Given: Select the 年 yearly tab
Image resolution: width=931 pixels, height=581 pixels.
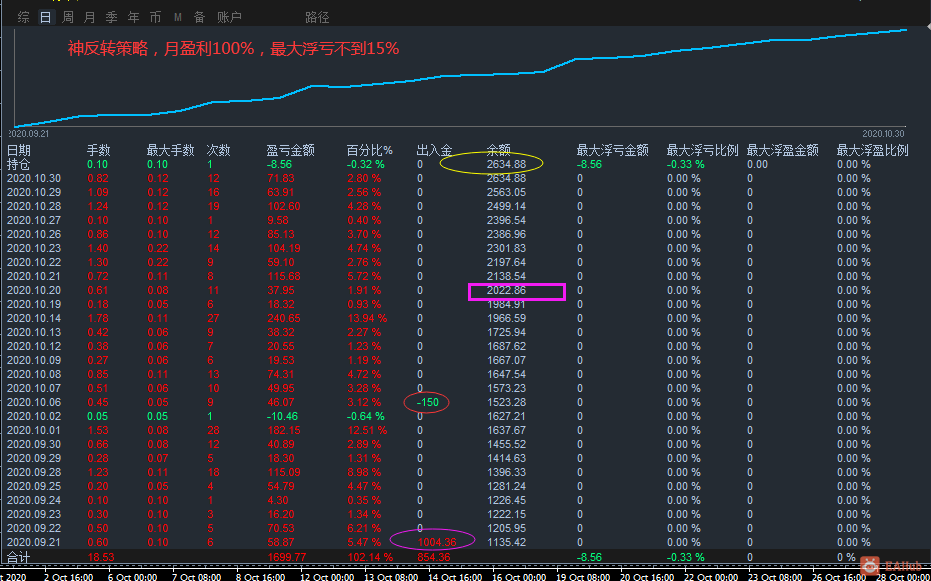Looking at the screenshot, I should click(x=134, y=17).
